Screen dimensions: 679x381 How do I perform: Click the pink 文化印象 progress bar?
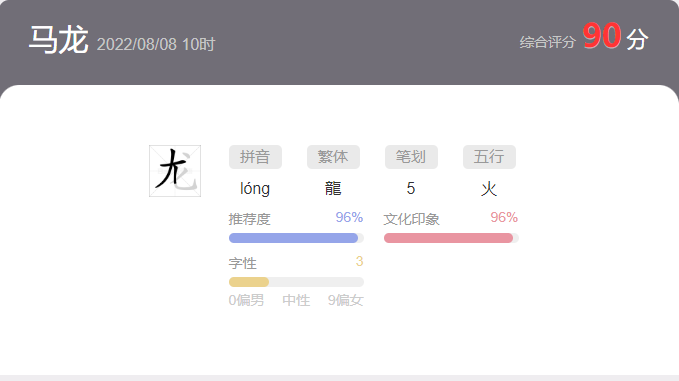pyautogui.click(x=451, y=238)
